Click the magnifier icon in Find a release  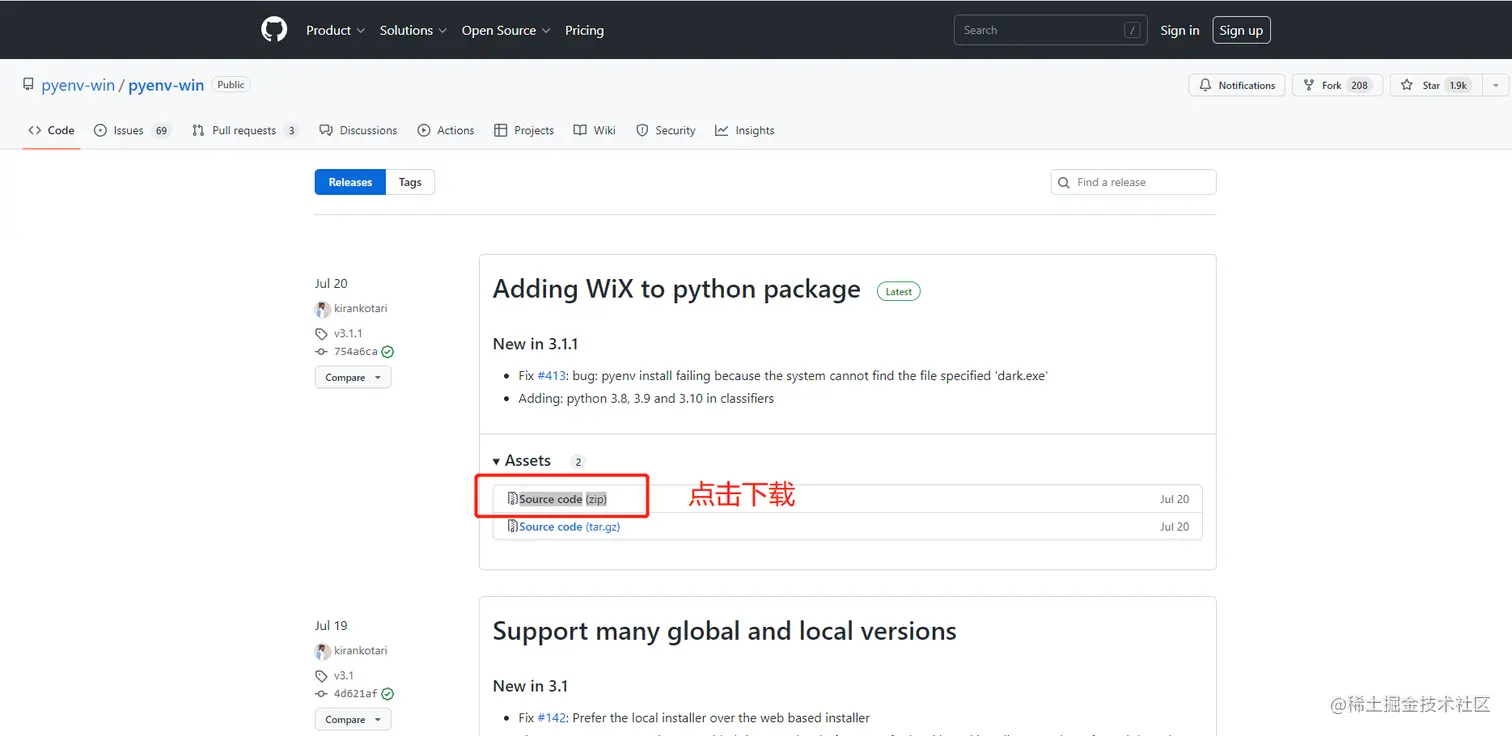(1064, 182)
